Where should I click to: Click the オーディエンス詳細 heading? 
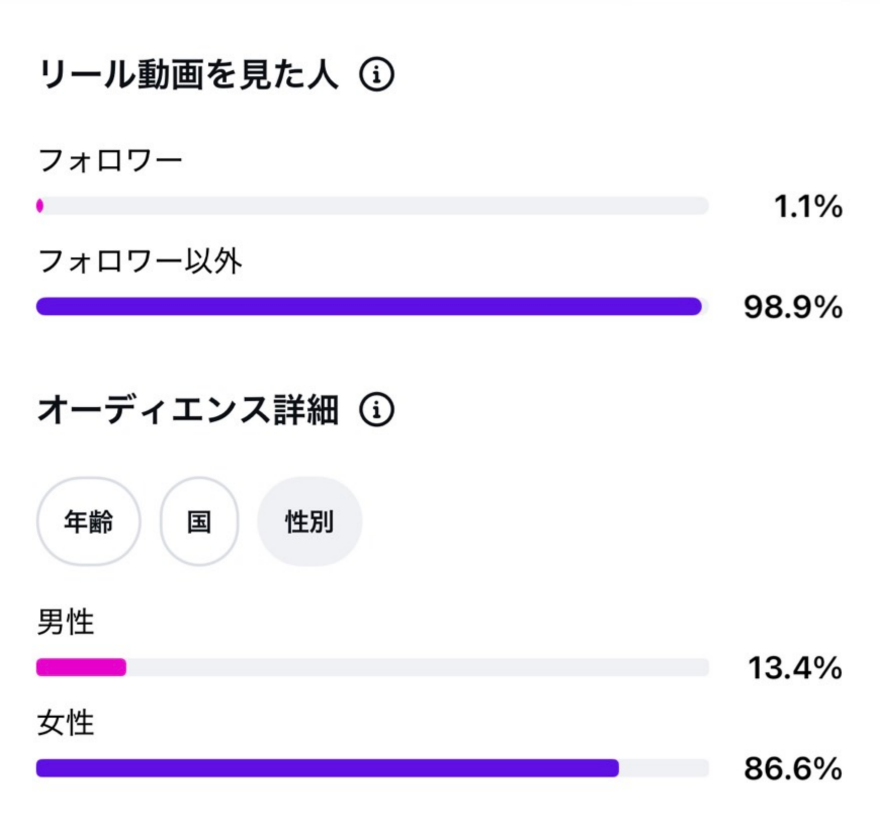[189, 410]
